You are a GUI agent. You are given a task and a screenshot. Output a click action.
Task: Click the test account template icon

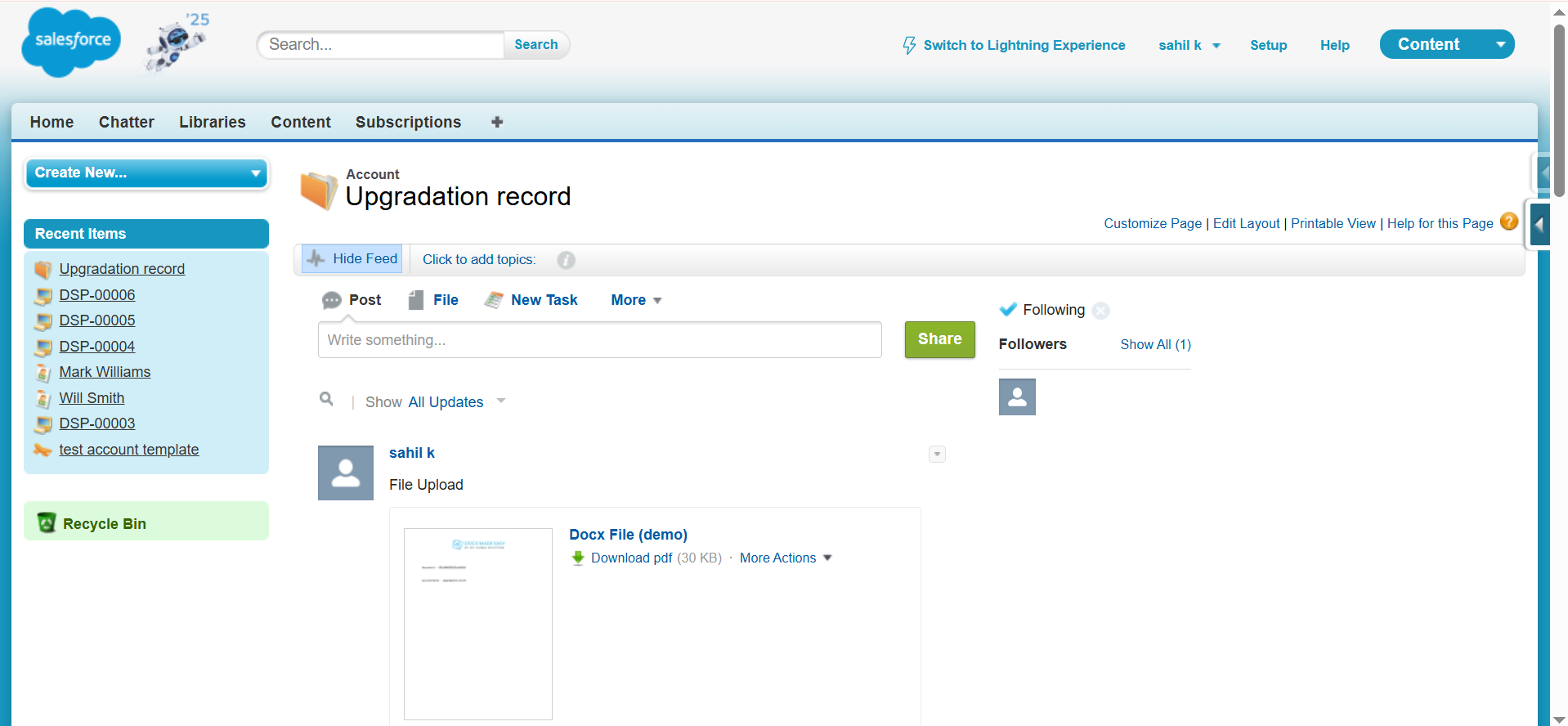coord(43,450)
